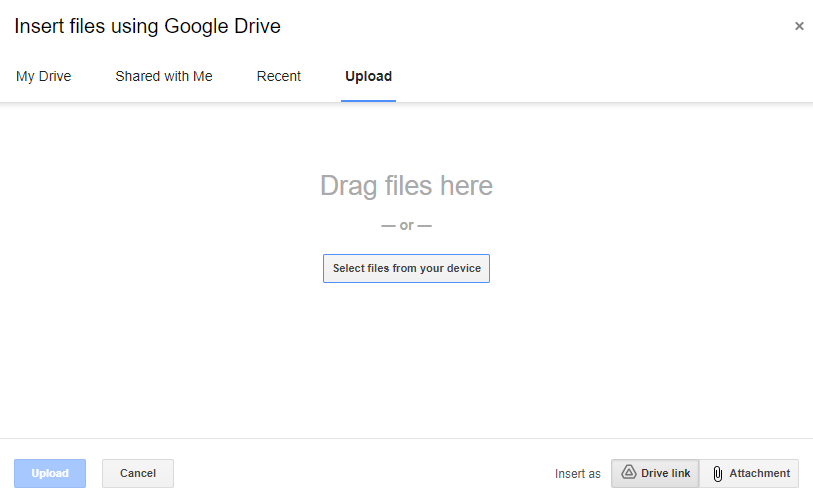Click the Google Drive triangle icon
813x499 pixels.
(629, 473)
